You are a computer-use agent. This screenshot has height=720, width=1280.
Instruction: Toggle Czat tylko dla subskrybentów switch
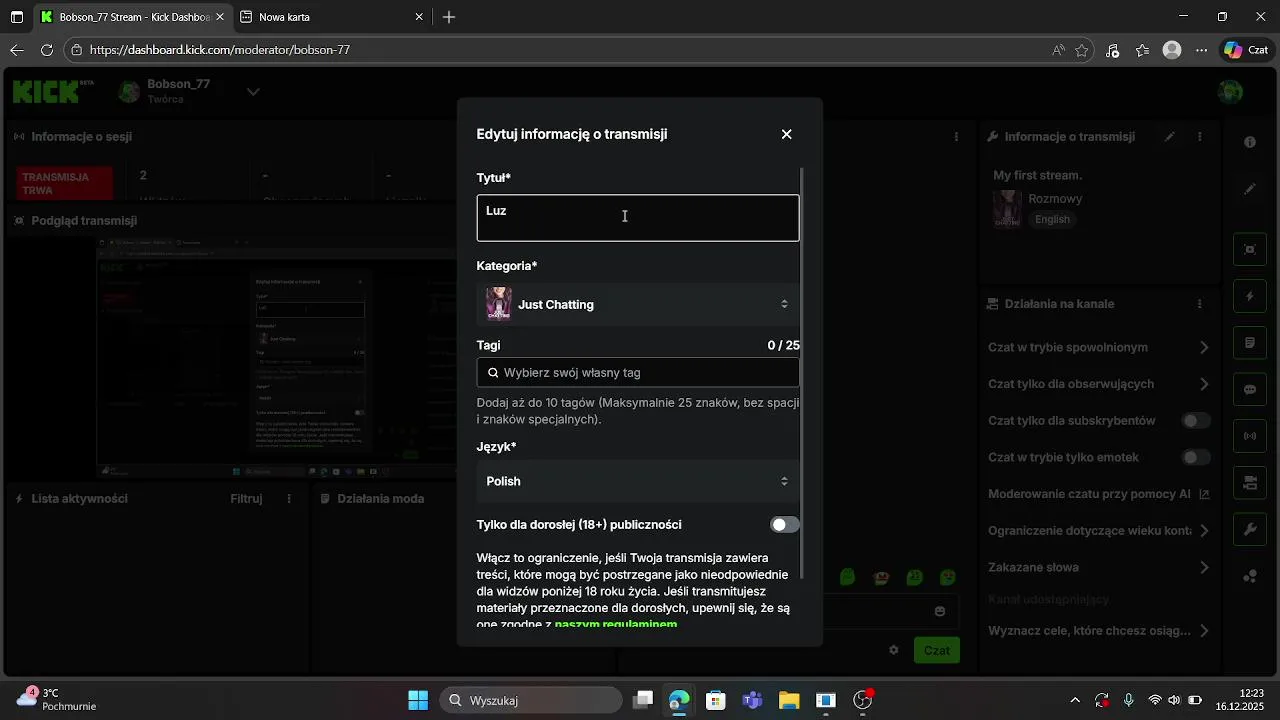[1196, 421]
